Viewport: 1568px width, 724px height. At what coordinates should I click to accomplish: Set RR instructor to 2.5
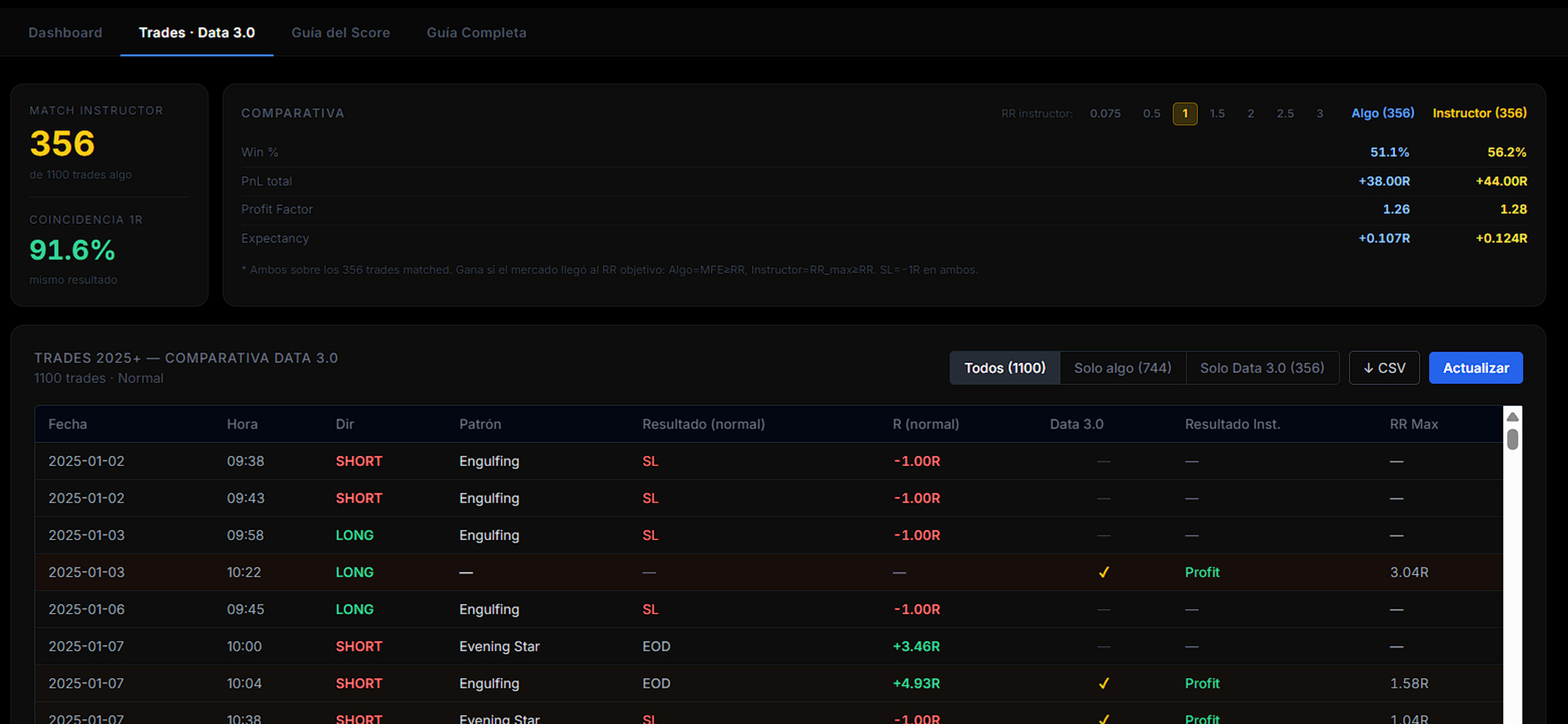[1285, 113]
